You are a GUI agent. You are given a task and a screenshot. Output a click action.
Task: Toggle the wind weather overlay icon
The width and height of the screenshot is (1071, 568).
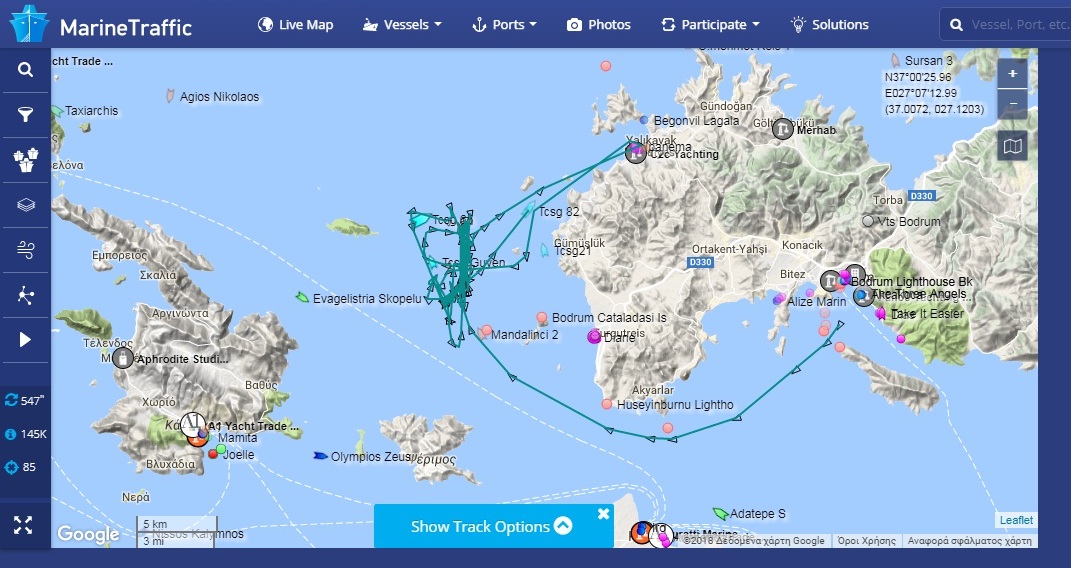coord(25,250)
